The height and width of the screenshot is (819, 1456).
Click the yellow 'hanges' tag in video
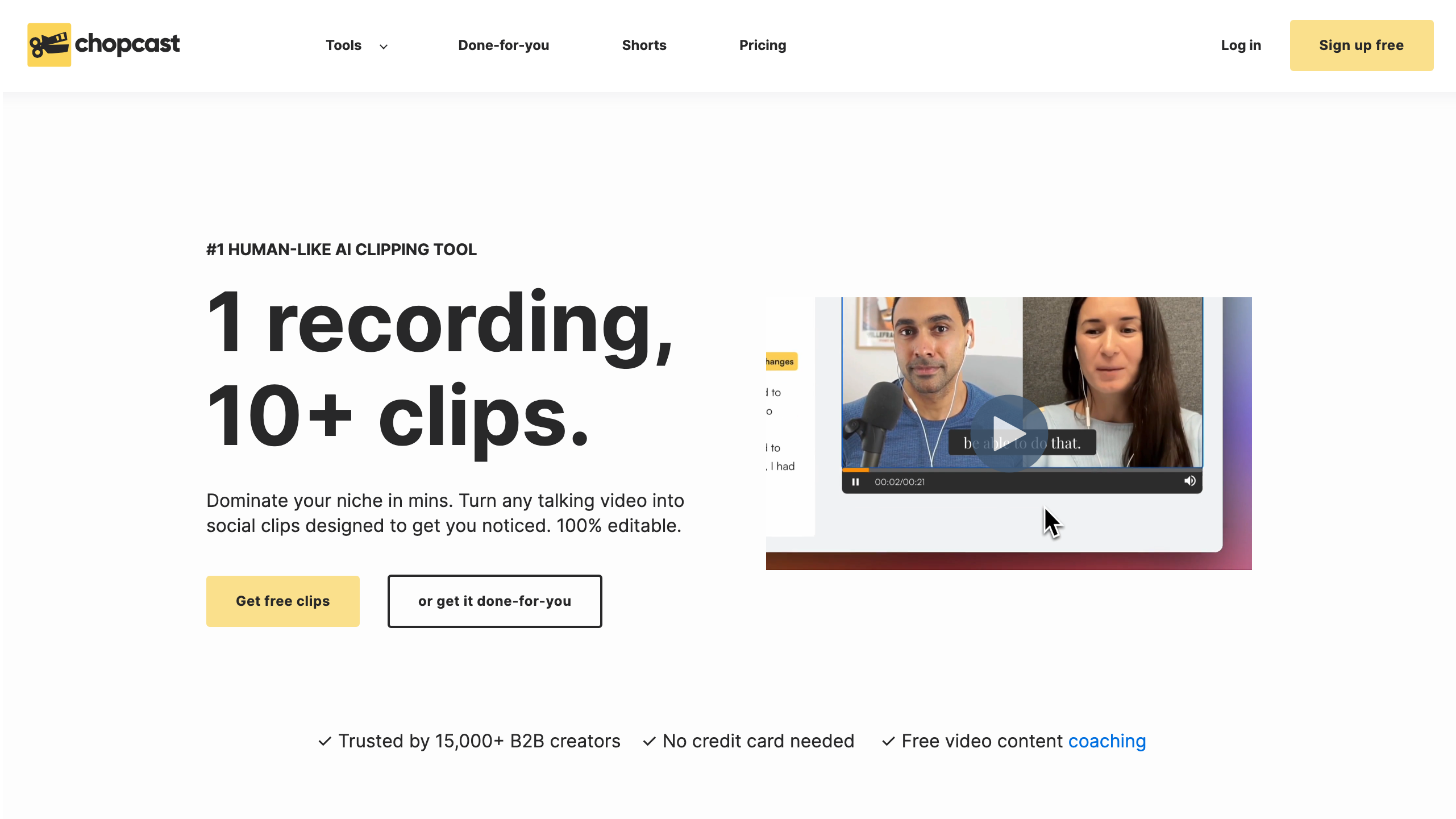pos(781,361)
